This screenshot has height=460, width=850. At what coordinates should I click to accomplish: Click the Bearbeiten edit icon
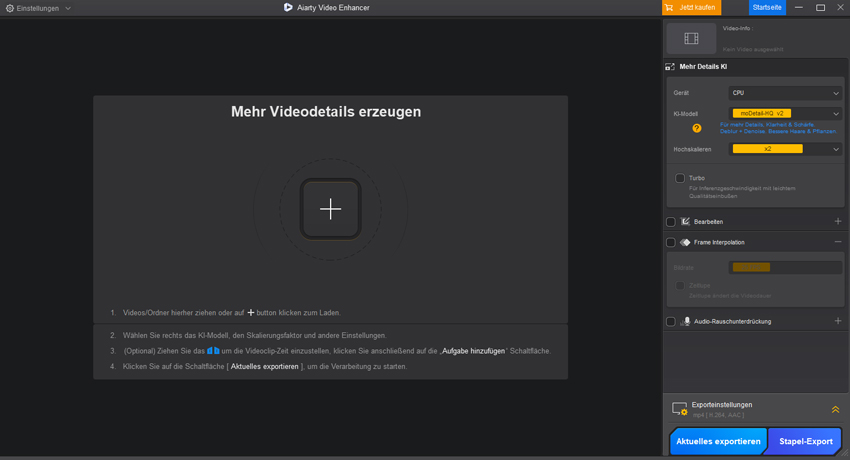click(x=685, y=222)
